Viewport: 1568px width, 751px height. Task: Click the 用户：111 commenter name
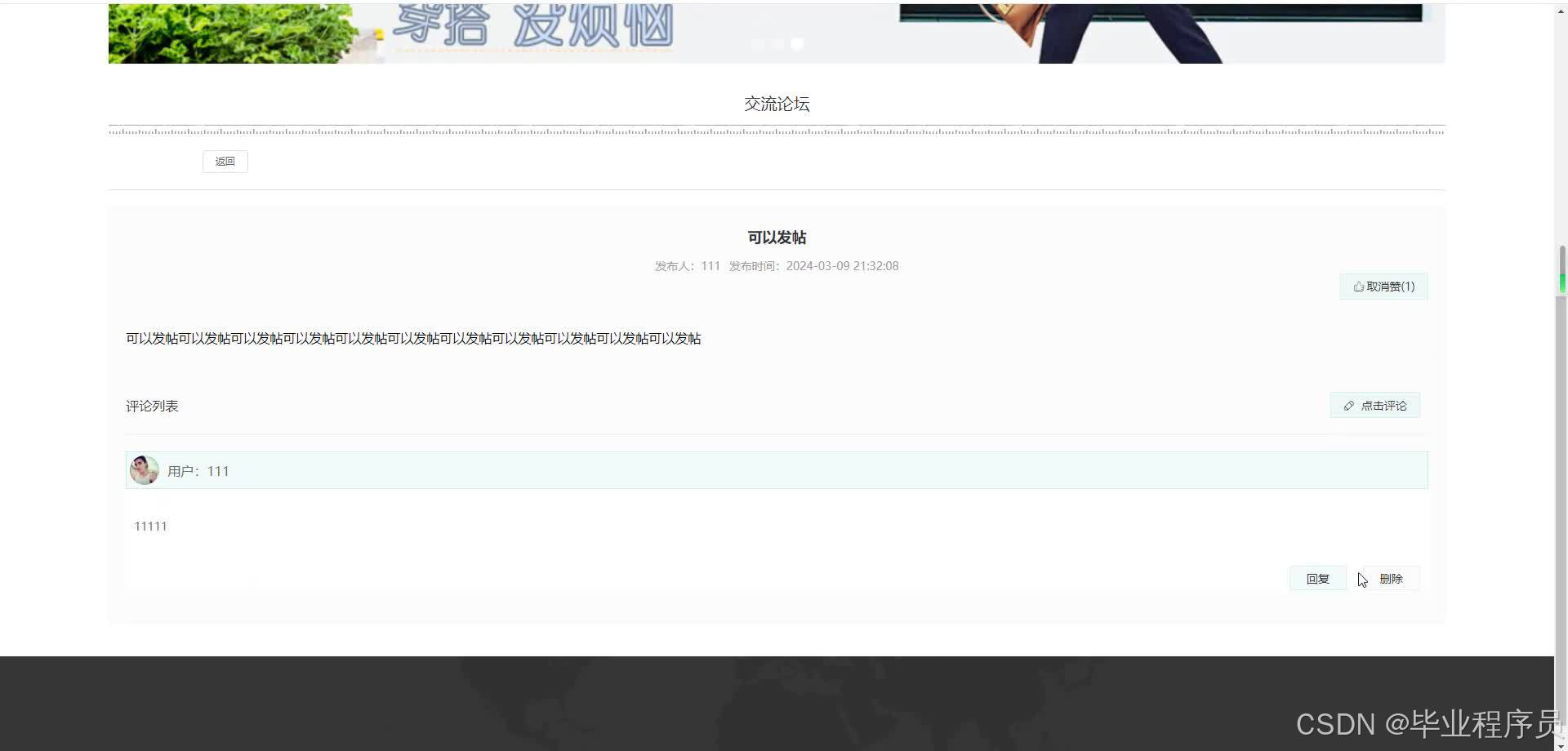(198, 471)
